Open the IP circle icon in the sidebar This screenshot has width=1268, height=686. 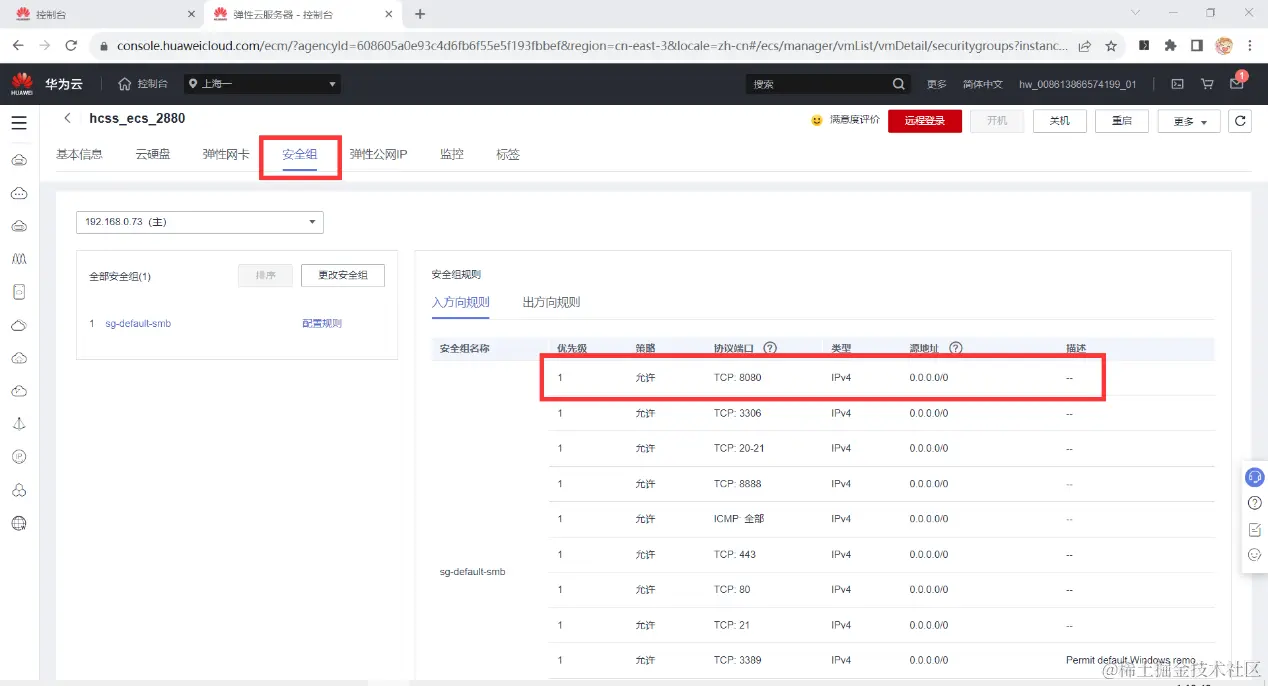19,457
